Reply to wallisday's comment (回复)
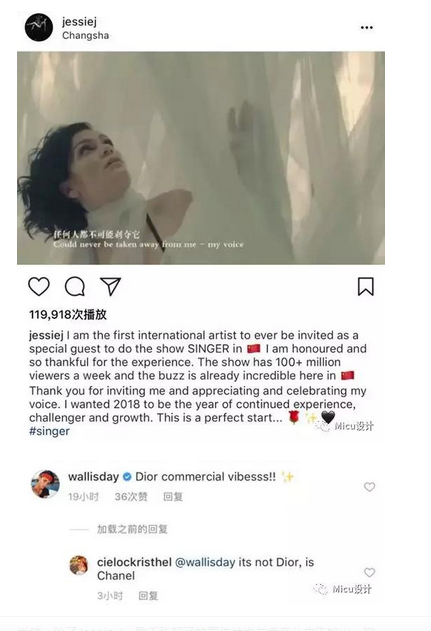Viewport: 431px width, 631px height. pos(173,497)
